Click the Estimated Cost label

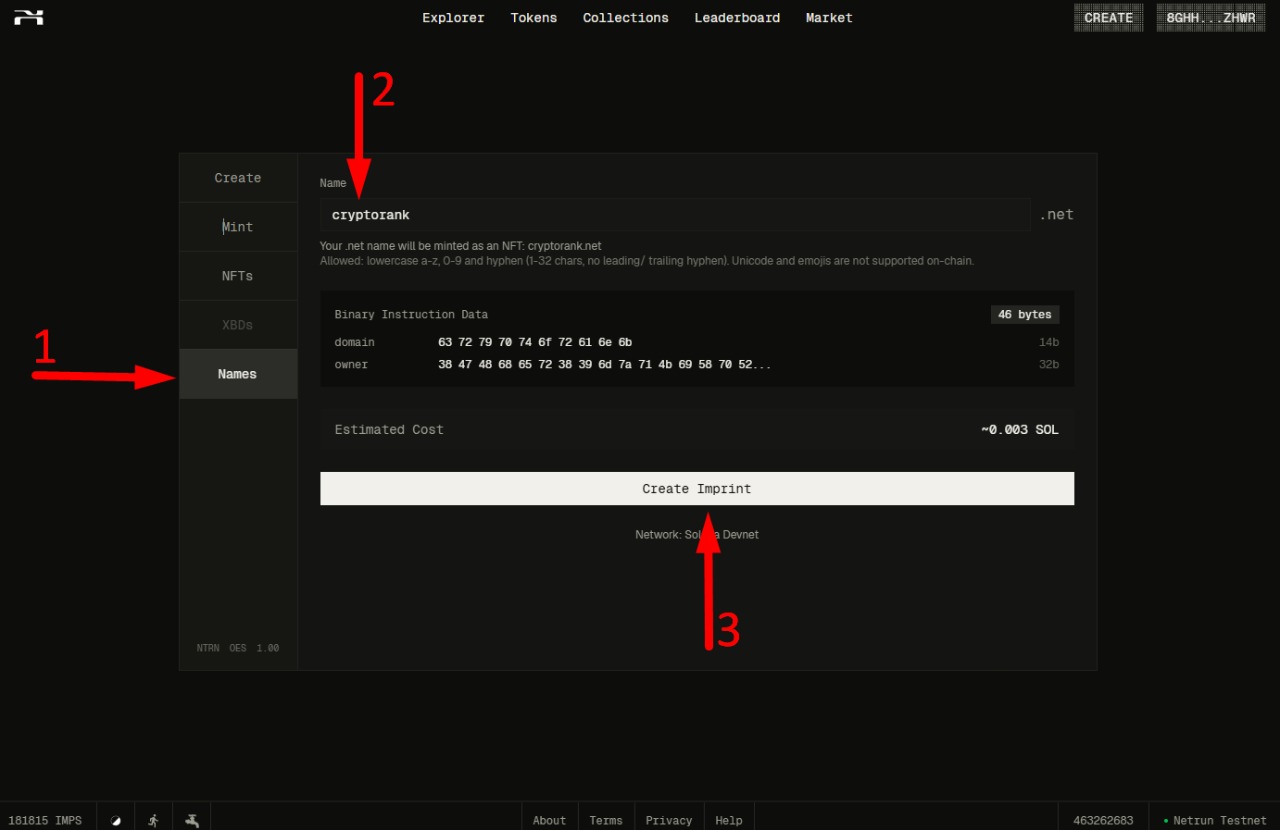tap(389, 430)
